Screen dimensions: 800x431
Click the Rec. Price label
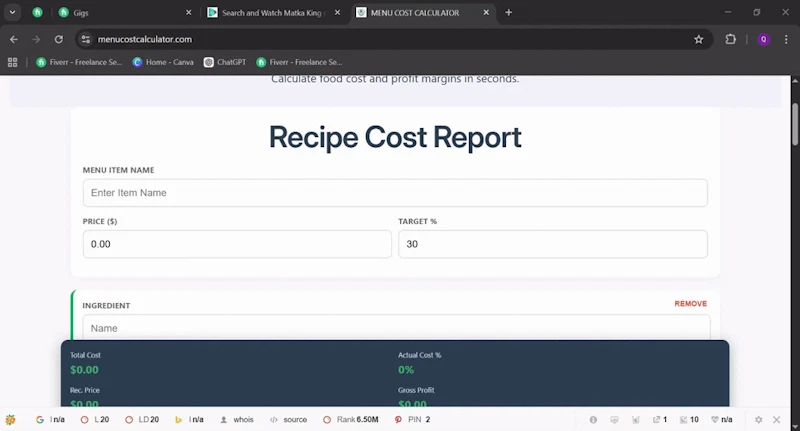tap(85, 390)
